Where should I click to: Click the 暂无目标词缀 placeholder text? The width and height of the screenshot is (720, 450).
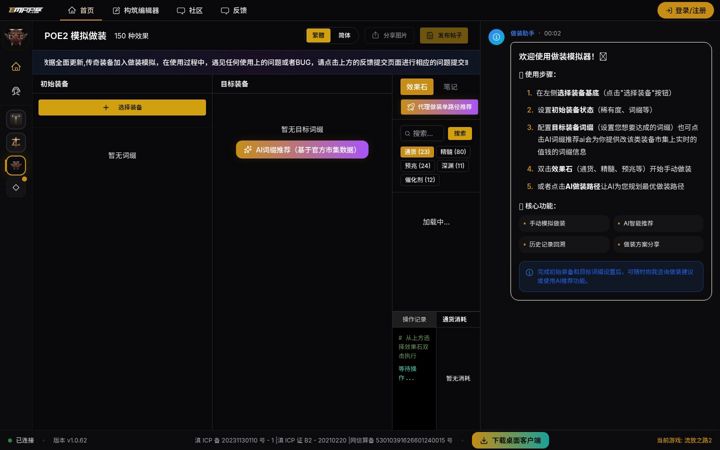click(x=302, y=129)
